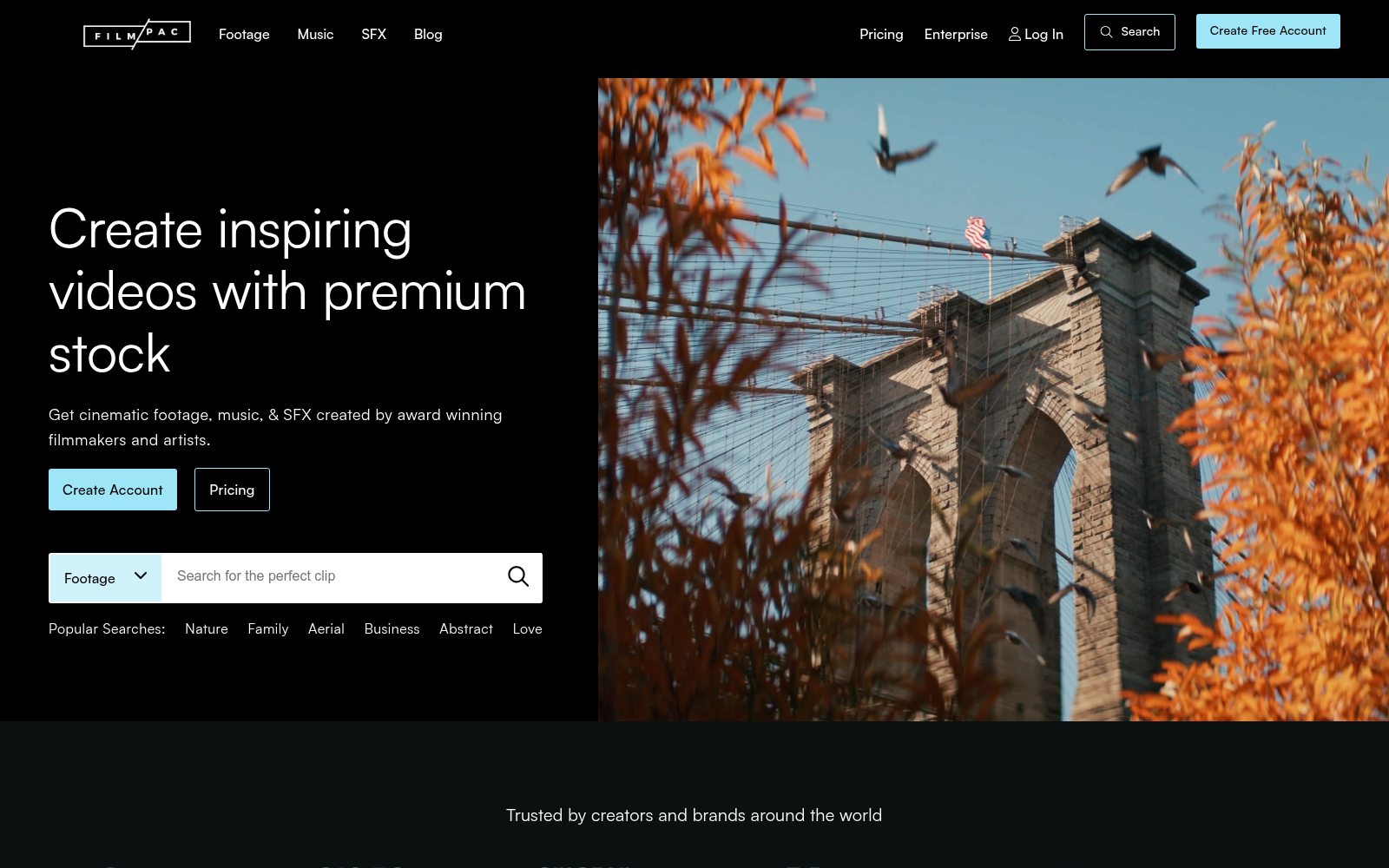
Task: Visit the Blog page
Action: click(428, 34)
